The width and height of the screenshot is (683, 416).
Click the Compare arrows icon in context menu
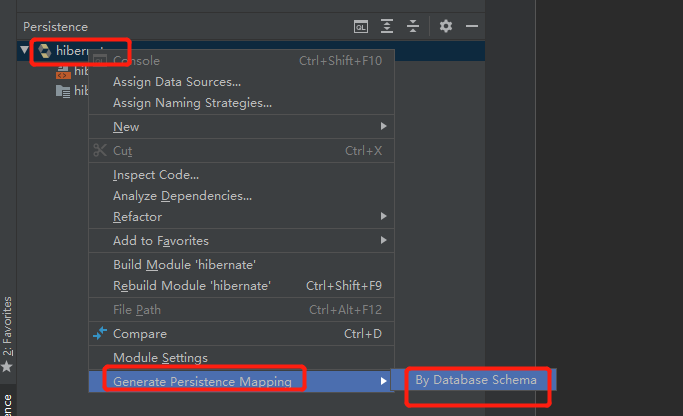pos(100,334)
